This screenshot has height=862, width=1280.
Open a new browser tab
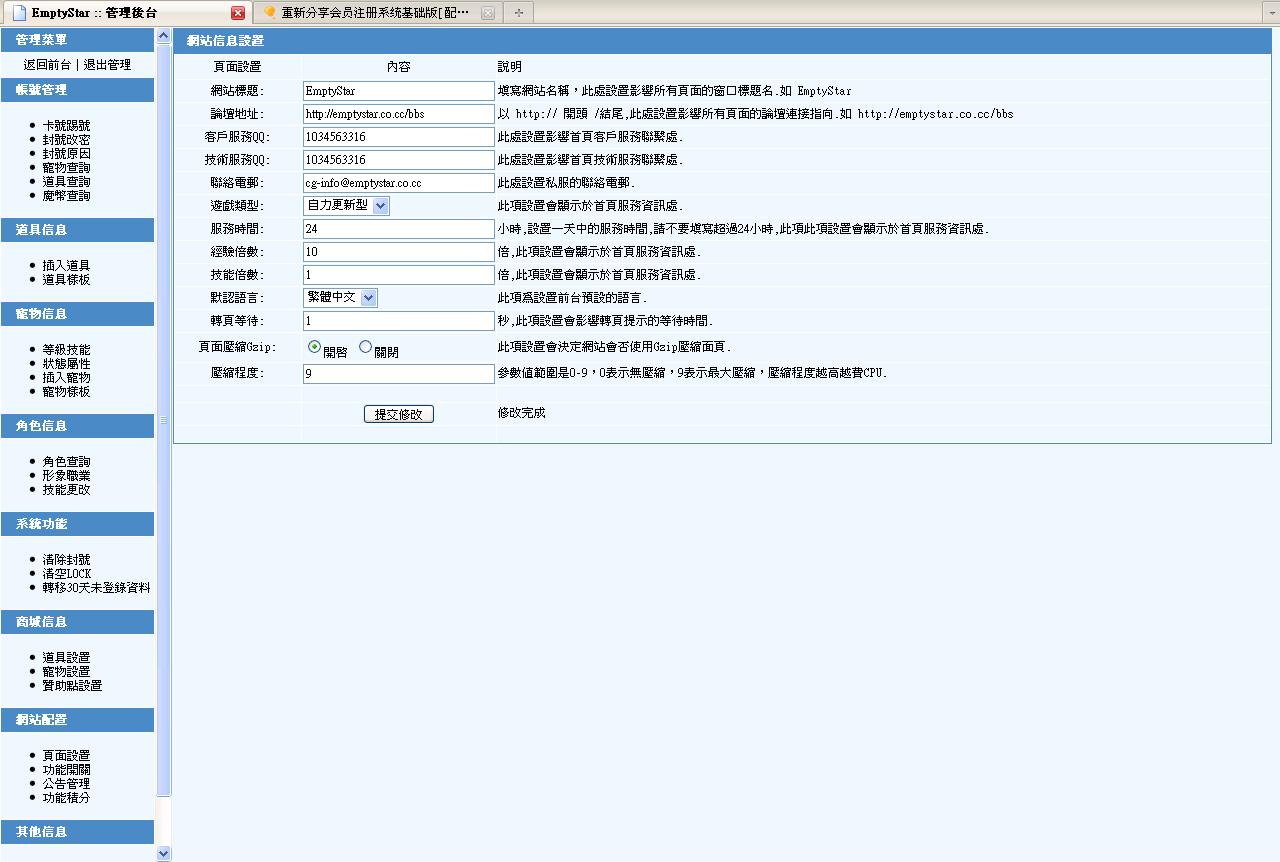tap(518, 13)
